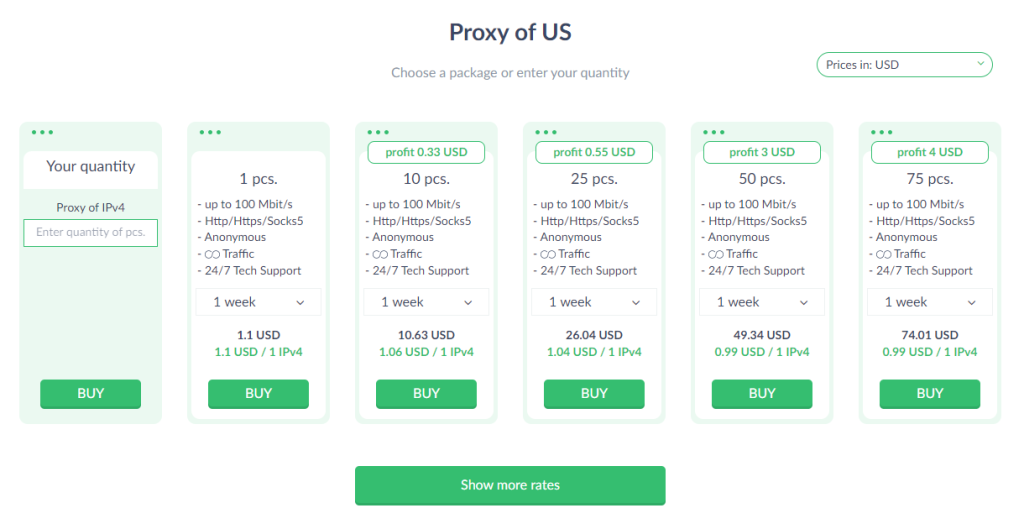Open 1 week dropdown on 75 pcs. card

(930, 302)
